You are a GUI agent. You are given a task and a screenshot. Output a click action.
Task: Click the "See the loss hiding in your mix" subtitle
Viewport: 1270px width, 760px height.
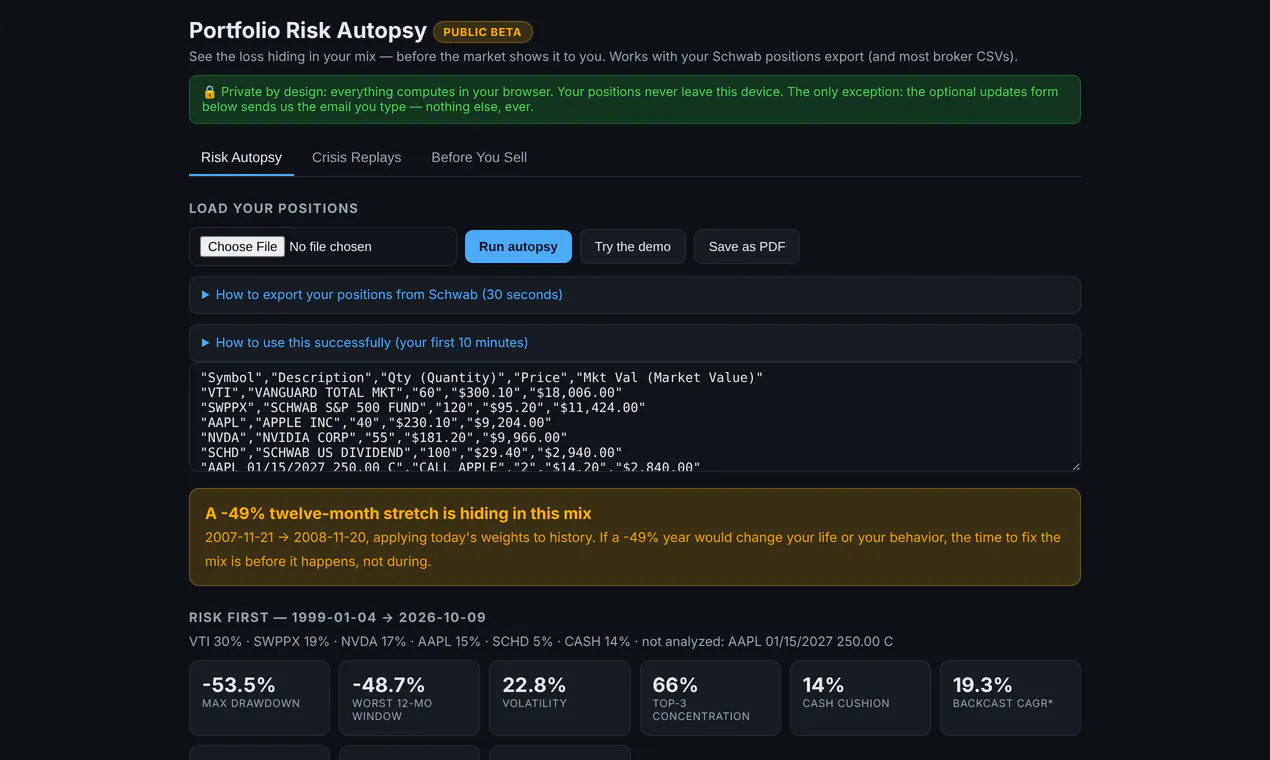603,57
